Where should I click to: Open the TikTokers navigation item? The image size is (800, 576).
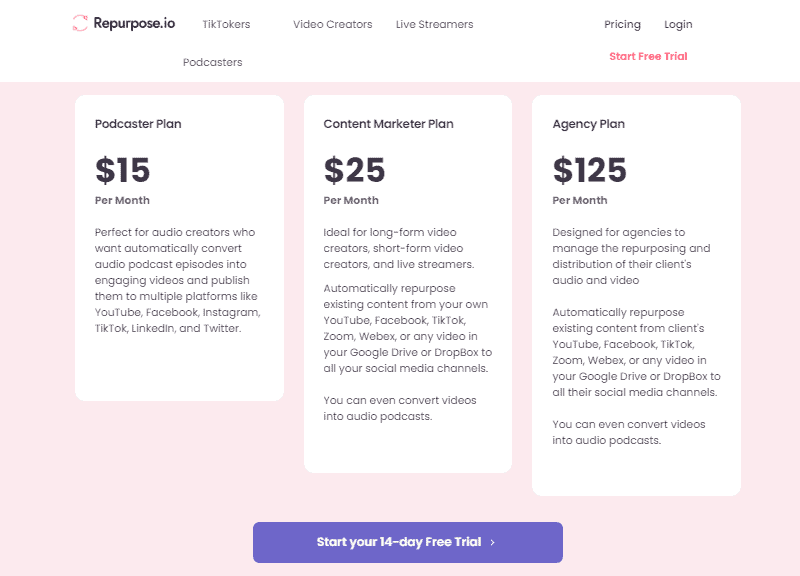226,24
